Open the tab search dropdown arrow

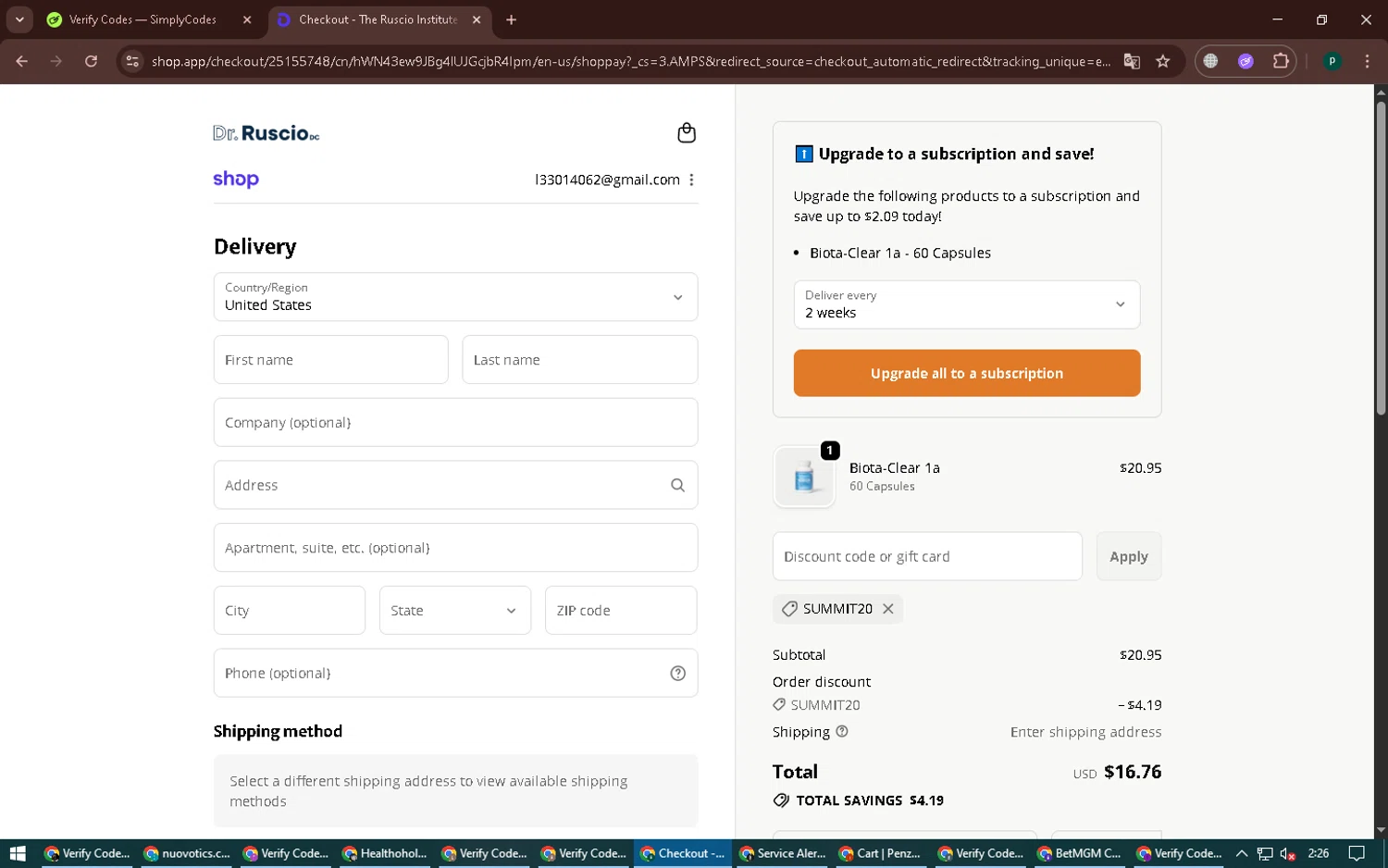[19, 19]
